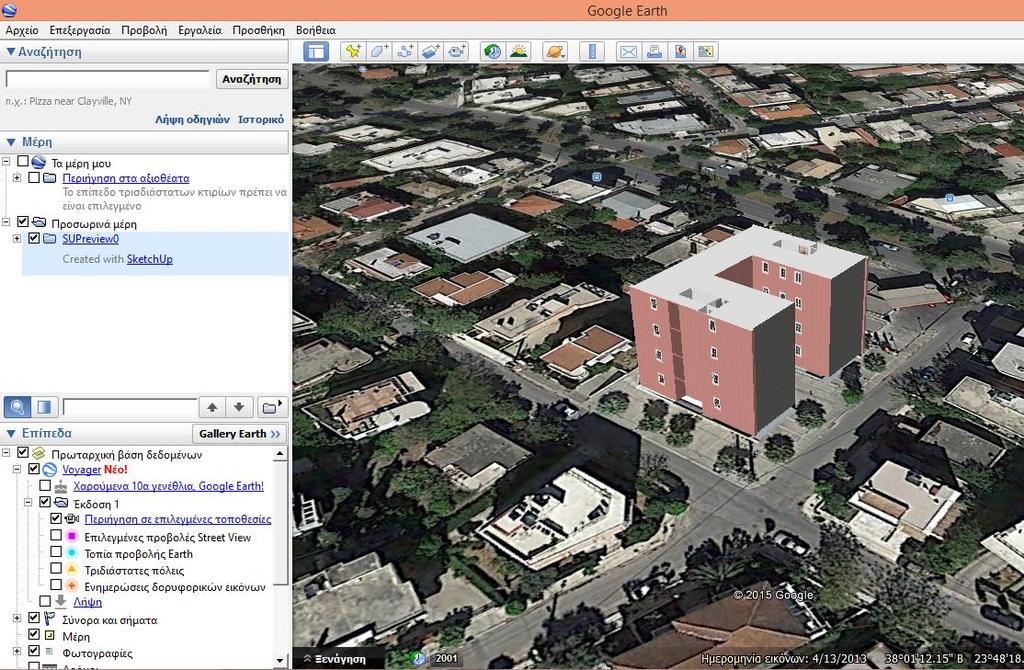The image size is (1024, 670).
Task: Enable Τρισδιάστατες πόλεις checkbox
Action: click(56, 569)
